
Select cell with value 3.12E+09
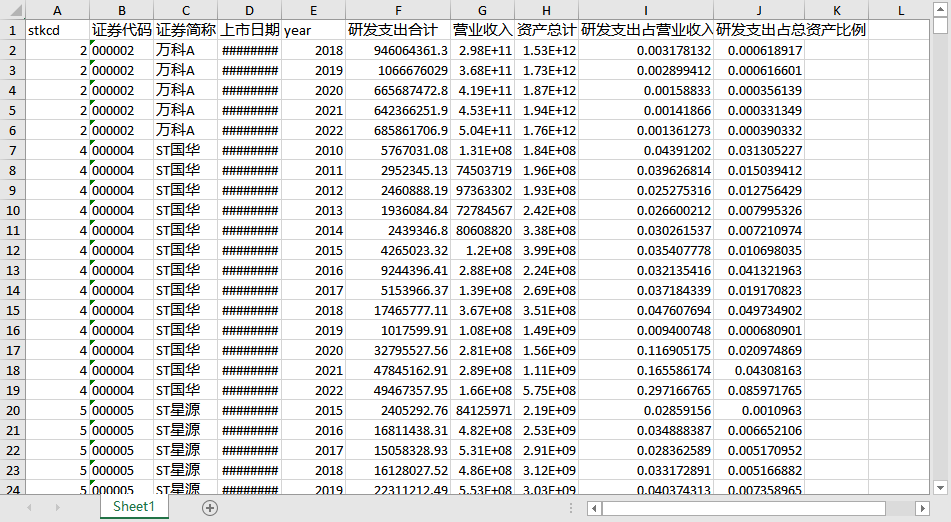tap(546, 470)
